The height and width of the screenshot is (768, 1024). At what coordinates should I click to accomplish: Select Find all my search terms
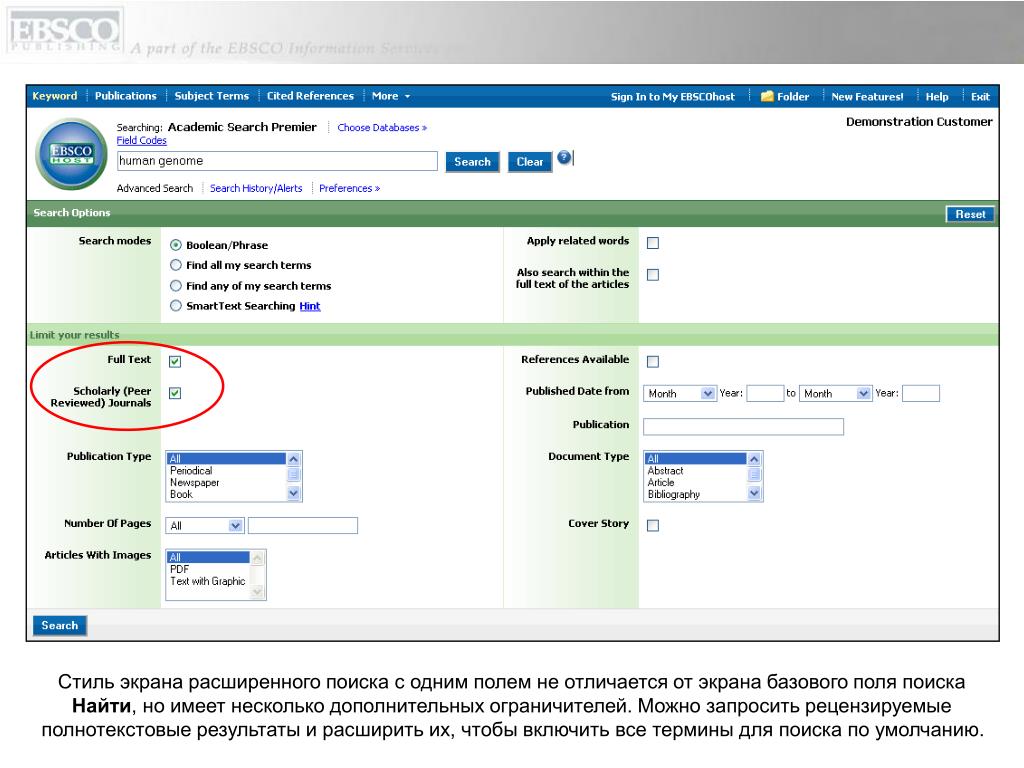pos(176,265)
